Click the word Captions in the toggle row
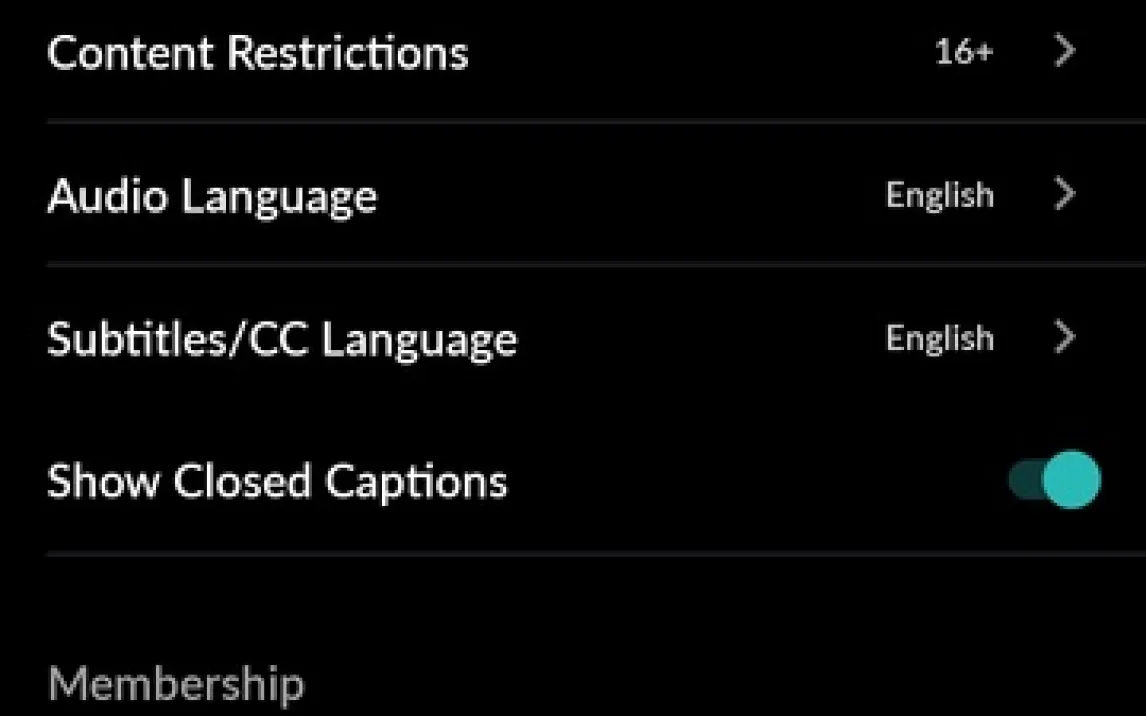The height and width of the screenshot is (716, 1146). tap(416, 483)
